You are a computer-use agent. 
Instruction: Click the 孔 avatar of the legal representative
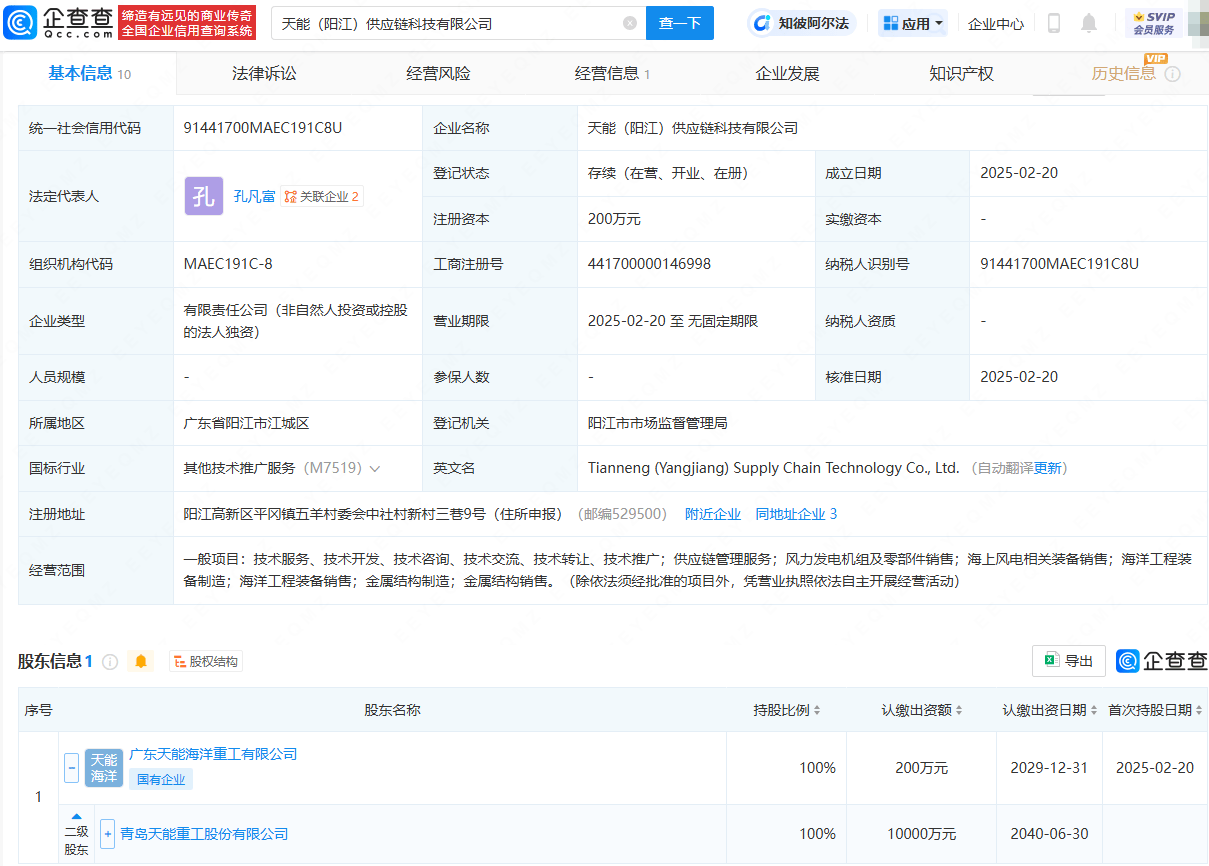click(x=204, y=196)
